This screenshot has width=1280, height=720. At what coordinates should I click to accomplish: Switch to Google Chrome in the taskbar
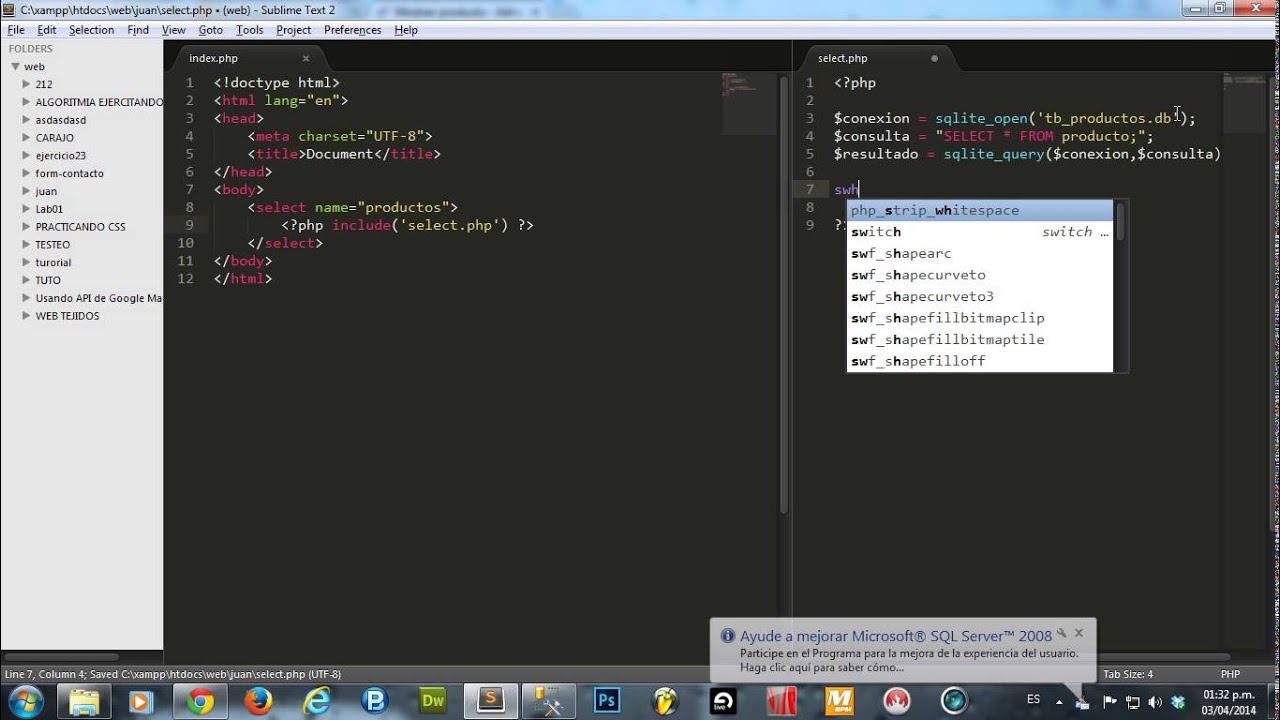coord(200,701)
